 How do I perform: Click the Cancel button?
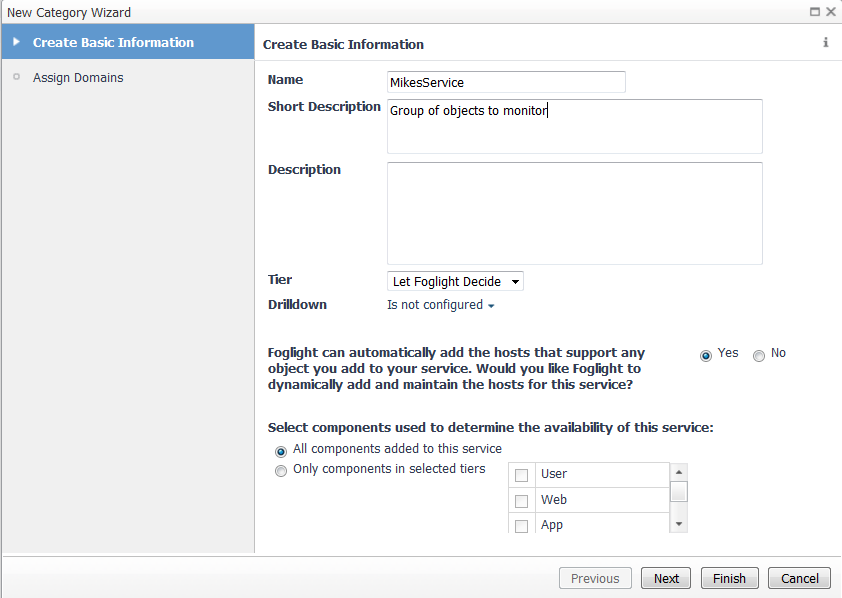pyautogui.click(x=800, y=578)
